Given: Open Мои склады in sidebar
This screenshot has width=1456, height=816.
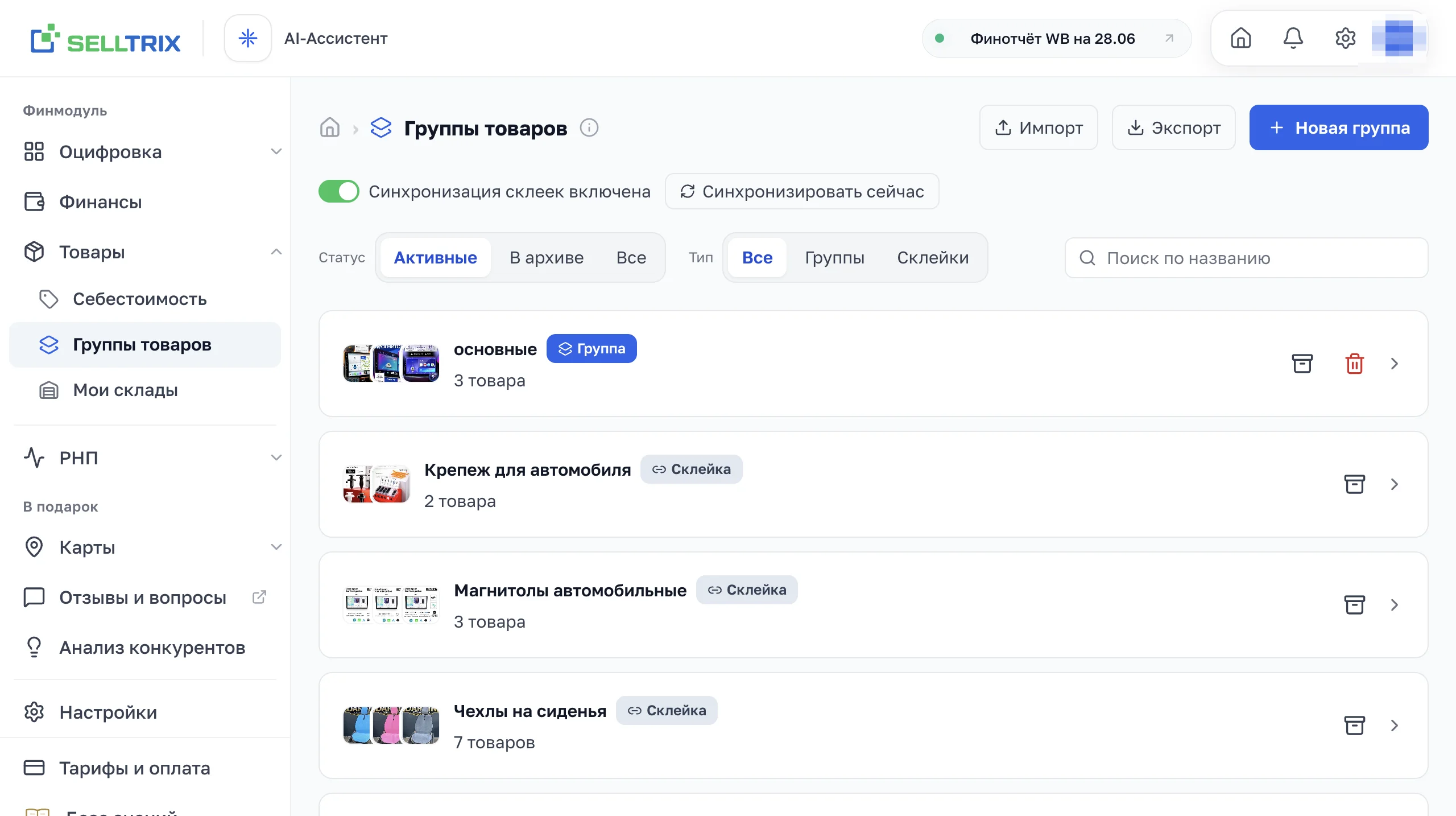Looking at the screenshot, I should (x=145, y=390).
